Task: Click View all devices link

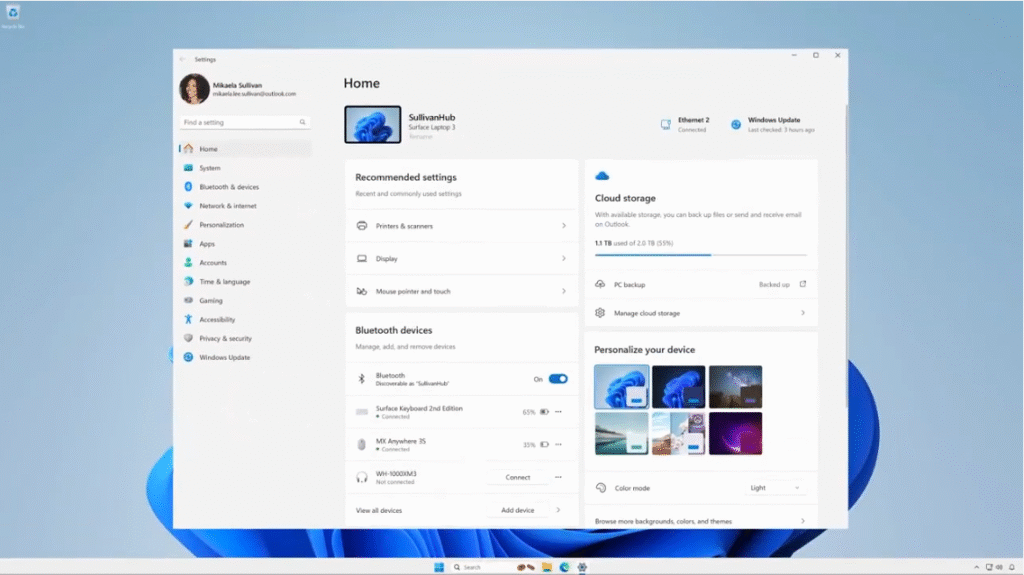Action: (379, 510)
